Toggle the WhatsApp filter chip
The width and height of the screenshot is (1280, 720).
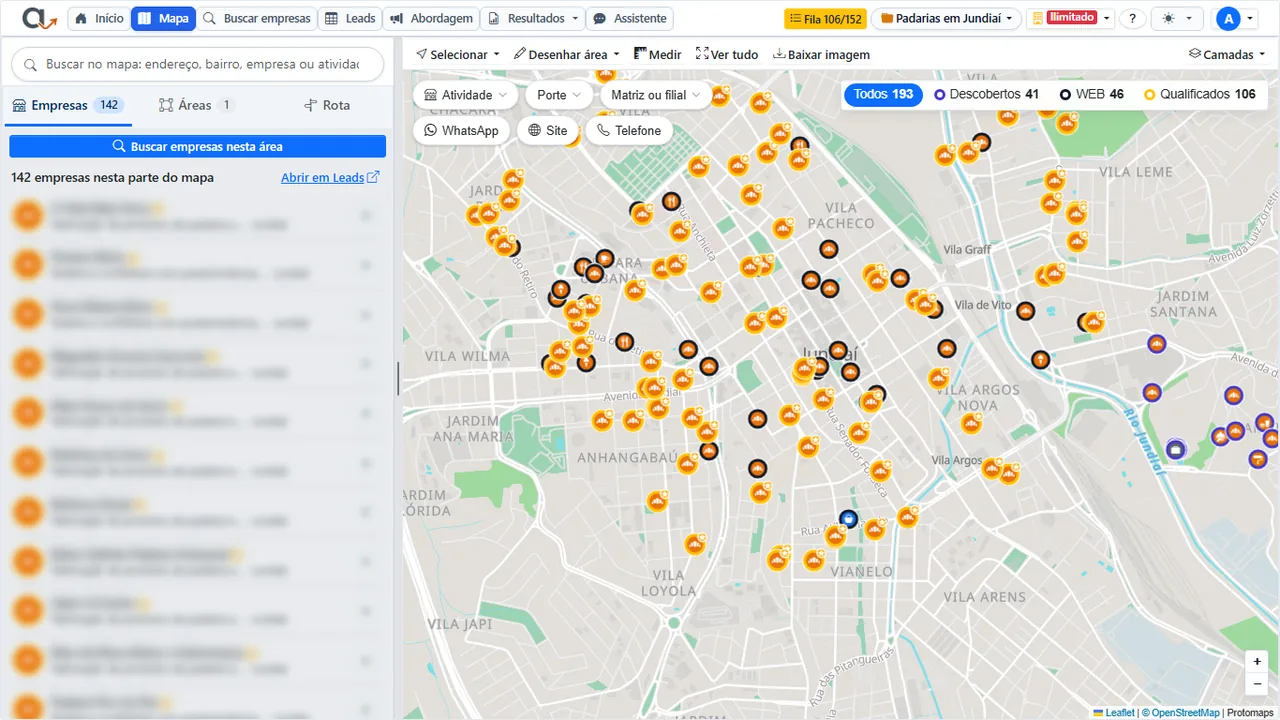pos(462,130)
